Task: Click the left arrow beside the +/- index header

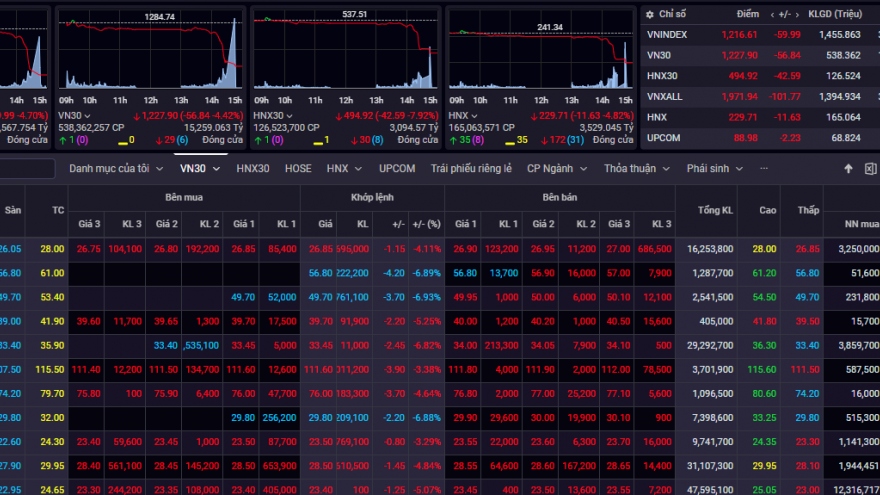Action: point(771,15)
